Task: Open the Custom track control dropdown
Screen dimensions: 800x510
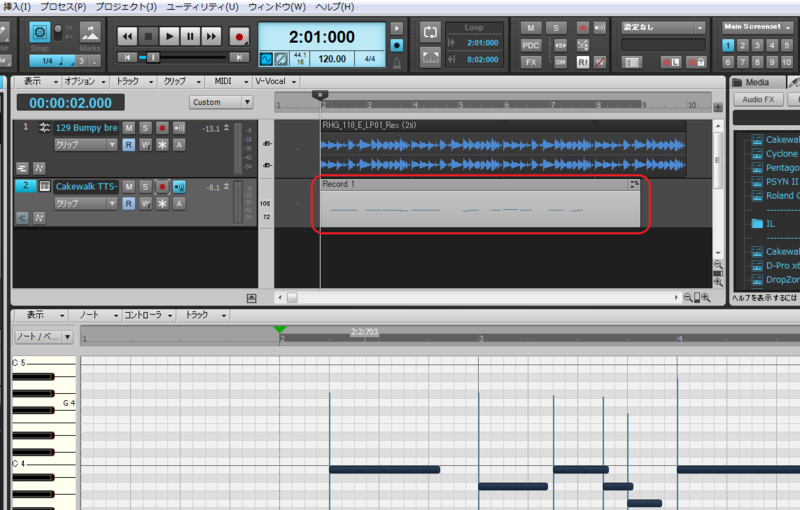Action: [221, 102]
